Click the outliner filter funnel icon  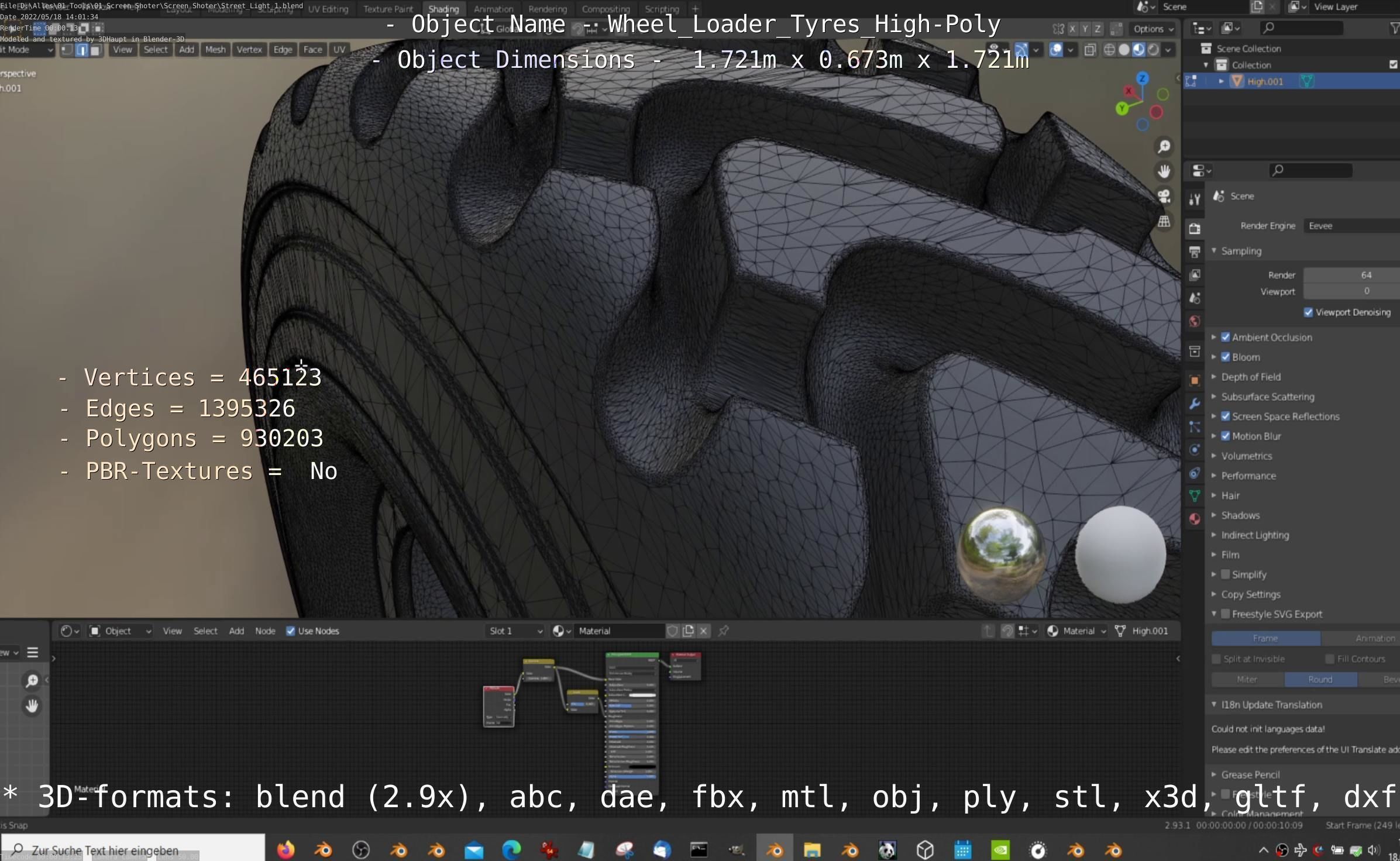tap(1394, 28)
